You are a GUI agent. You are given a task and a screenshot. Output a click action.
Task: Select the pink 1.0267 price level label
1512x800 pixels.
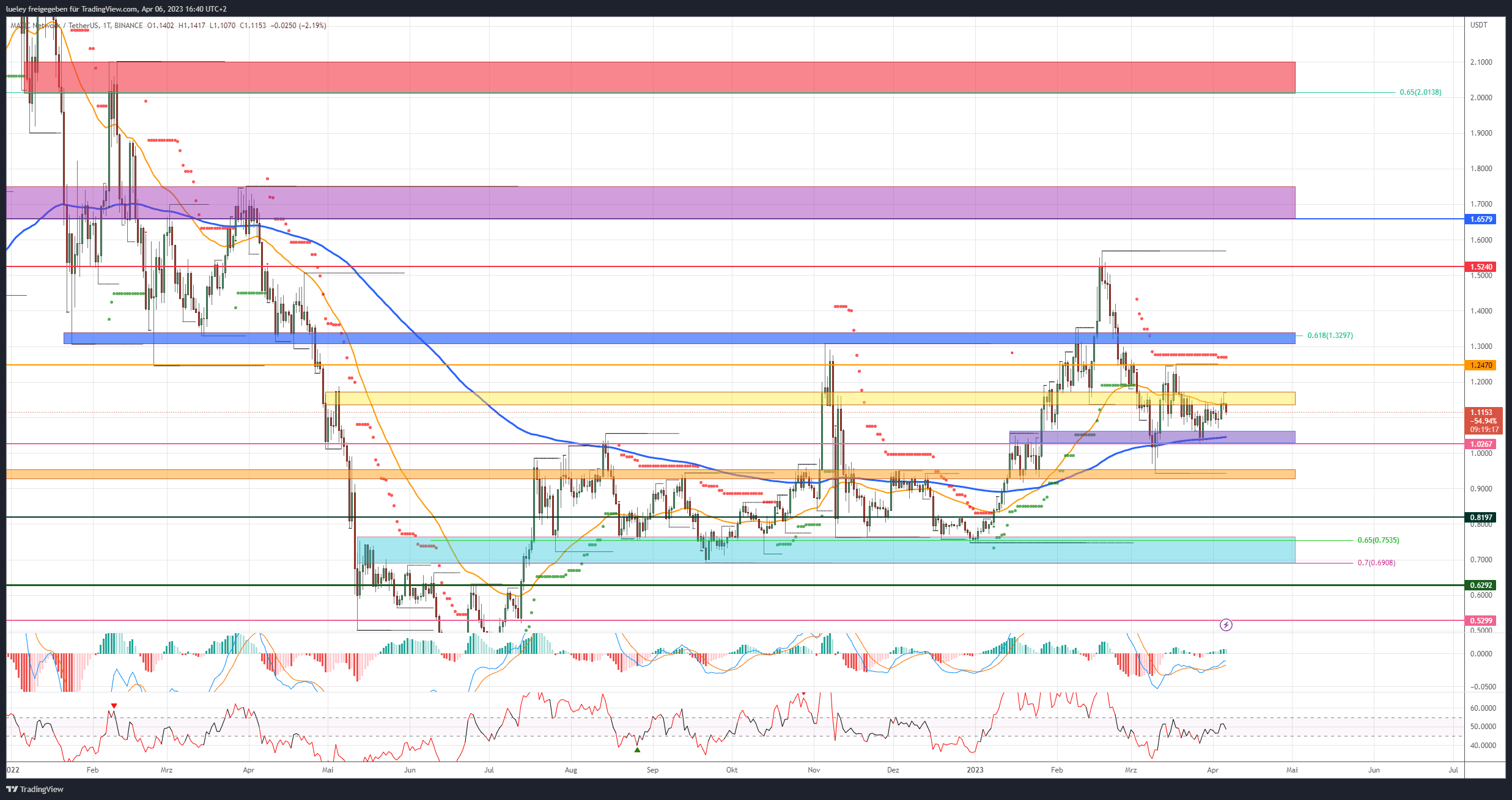point(1481,444)
